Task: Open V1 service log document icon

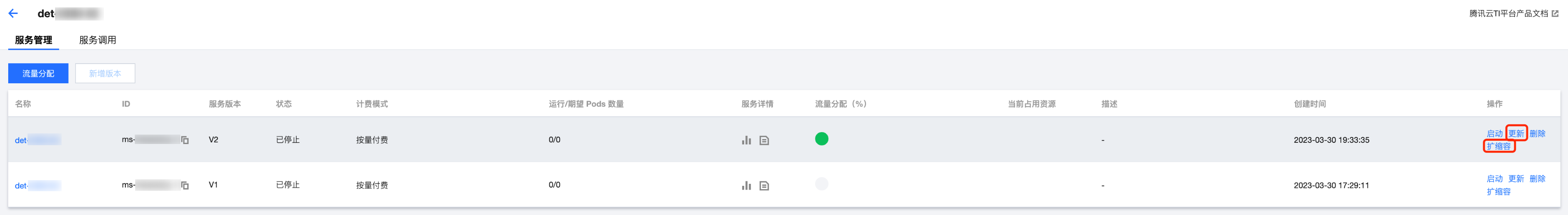Action: pos(764,186)
